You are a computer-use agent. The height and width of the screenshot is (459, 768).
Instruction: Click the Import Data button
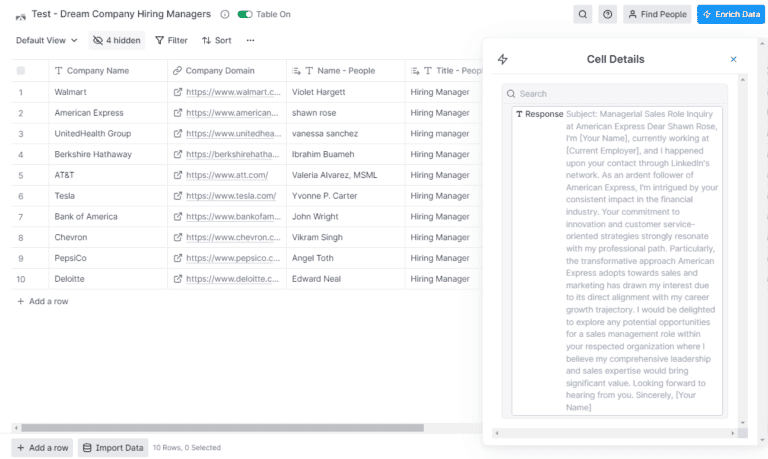112,447
